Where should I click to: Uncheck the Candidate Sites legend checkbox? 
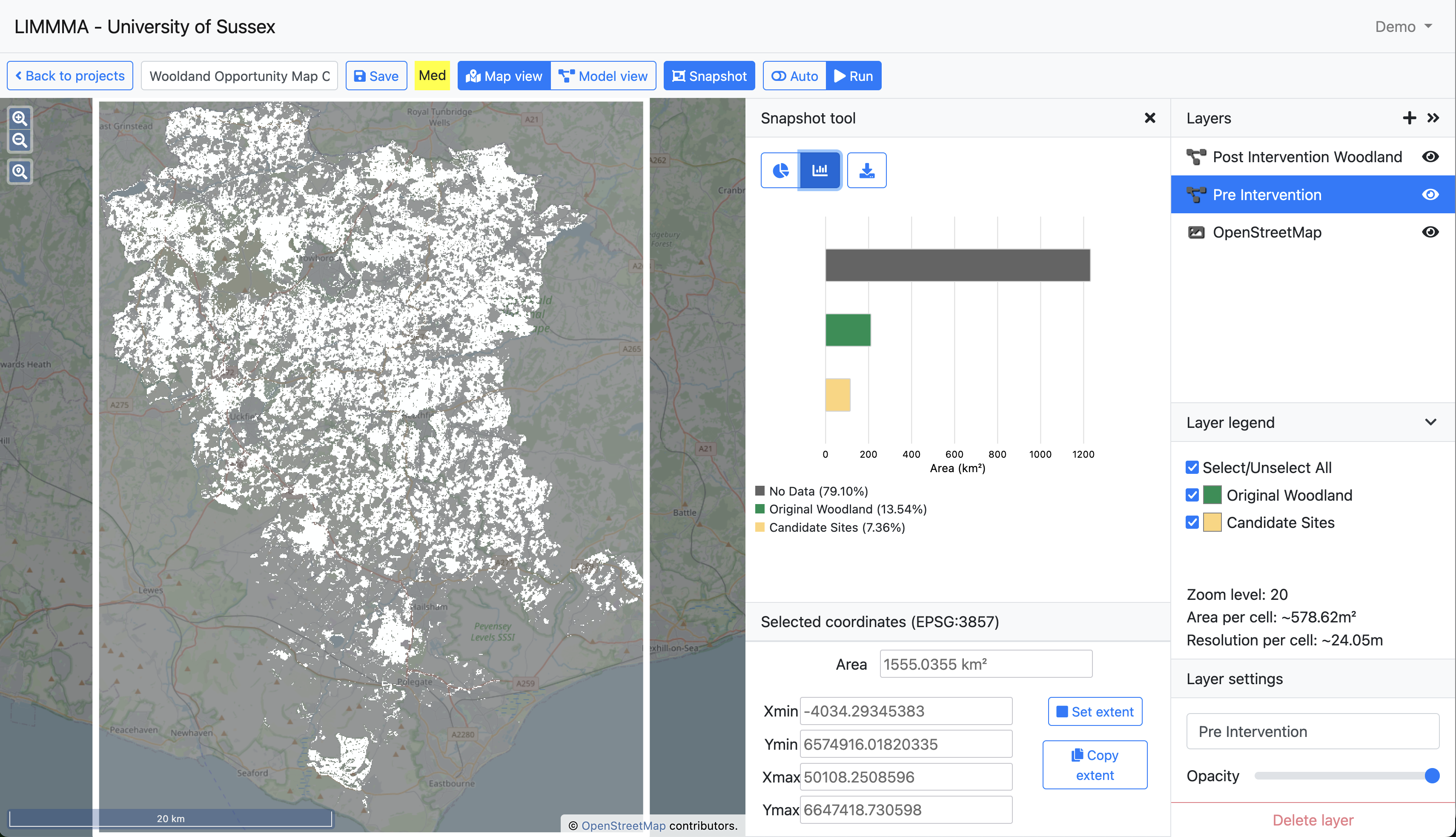1192,522
